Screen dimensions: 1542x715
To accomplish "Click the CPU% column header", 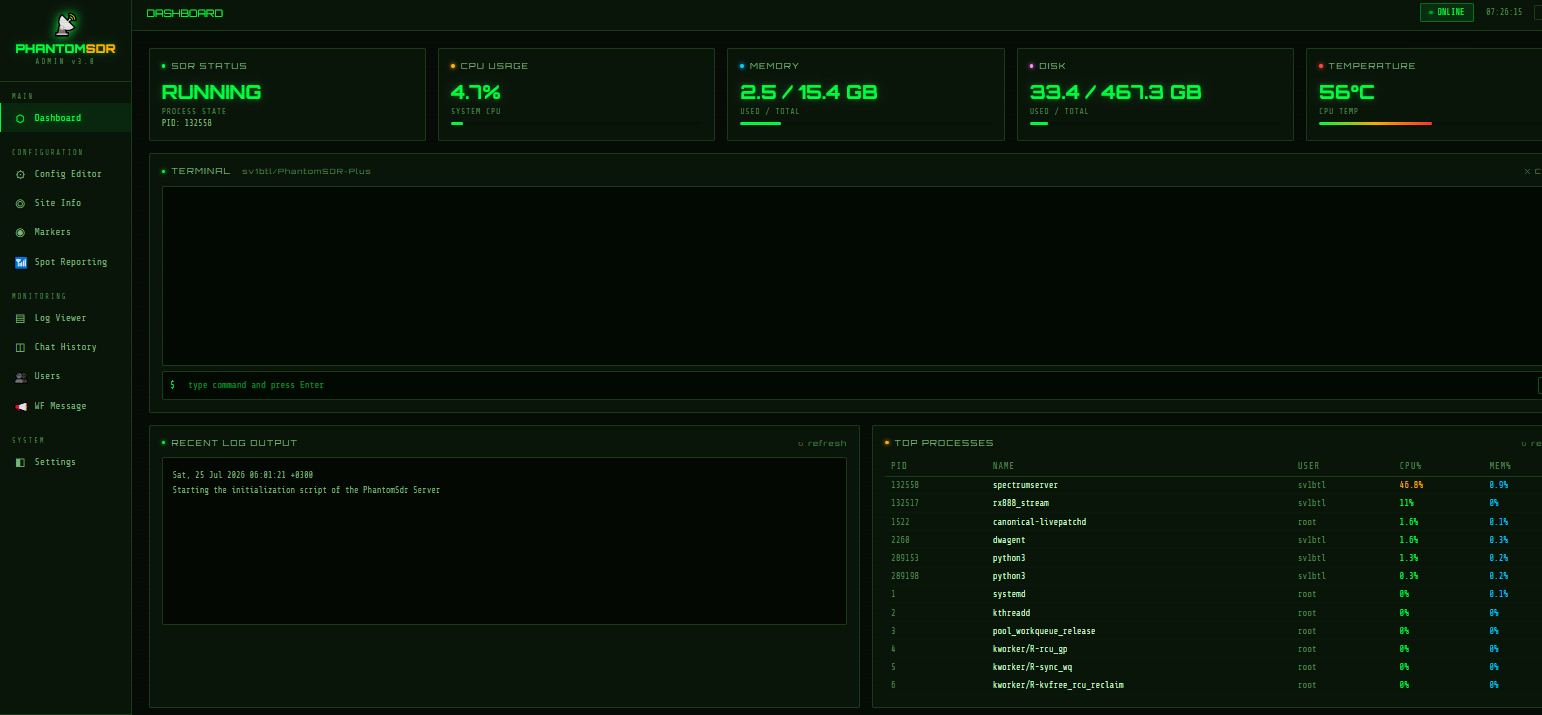I will [x=1410, y=466].
